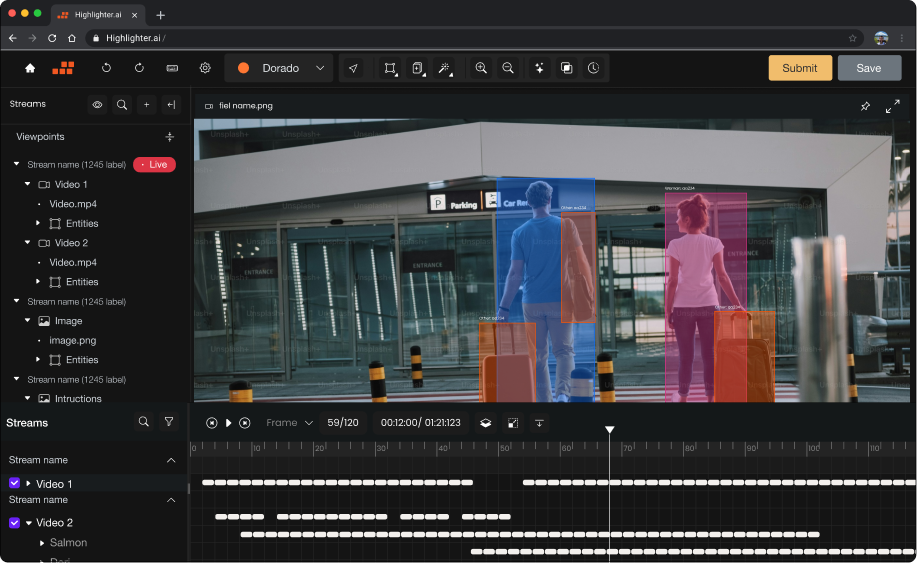Viewport: 917px width, 563px height.
Task: Expand Entities under Image
Action: [38, 359]
